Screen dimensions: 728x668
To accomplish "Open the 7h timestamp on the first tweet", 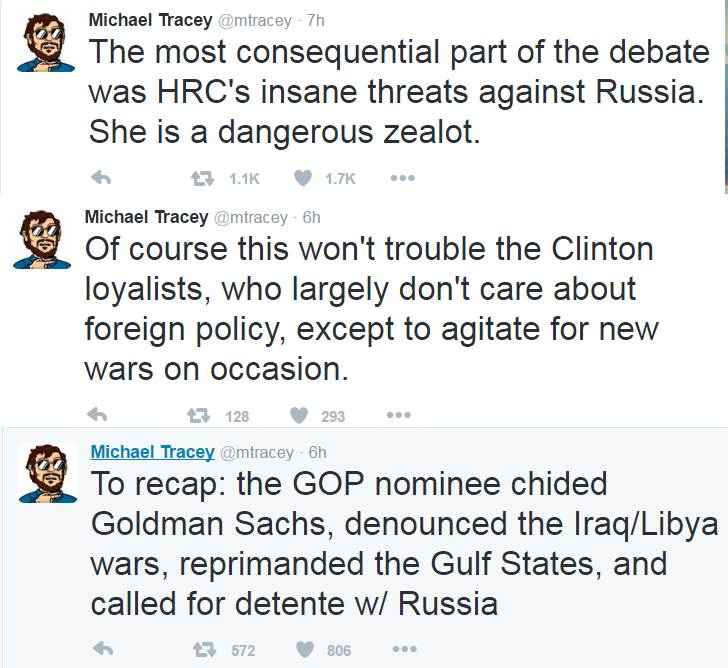I will (315, 20).
